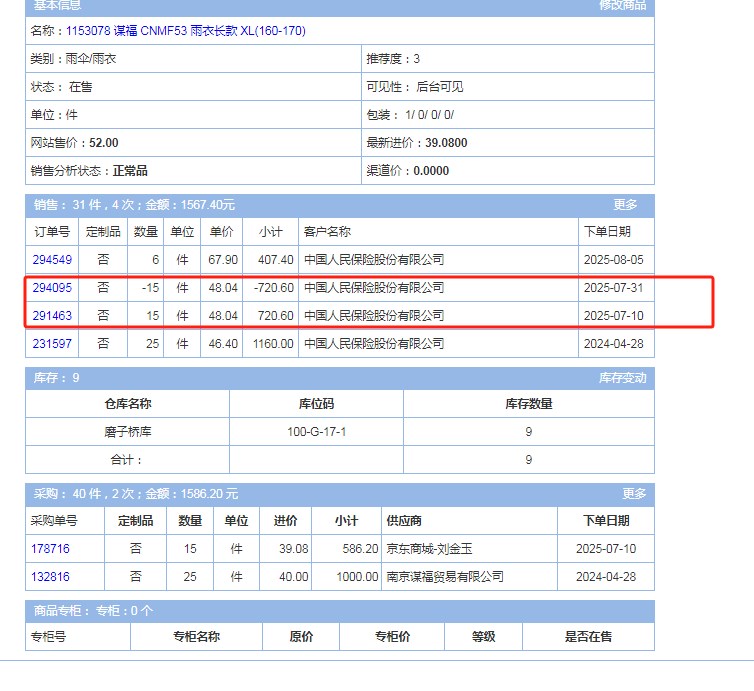This screenshot has height=691, width=754.
Task: Click subtotal 1160.00 cell
Action: (271, 343)
